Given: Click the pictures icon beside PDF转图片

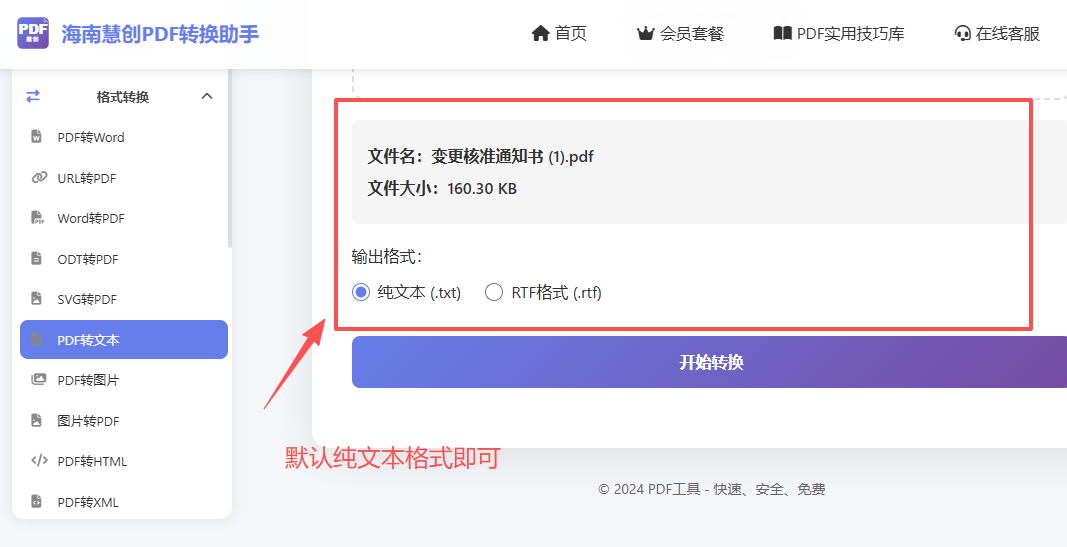Looking at the screenshot, I should pyautogui.click(x=39, y=380).
